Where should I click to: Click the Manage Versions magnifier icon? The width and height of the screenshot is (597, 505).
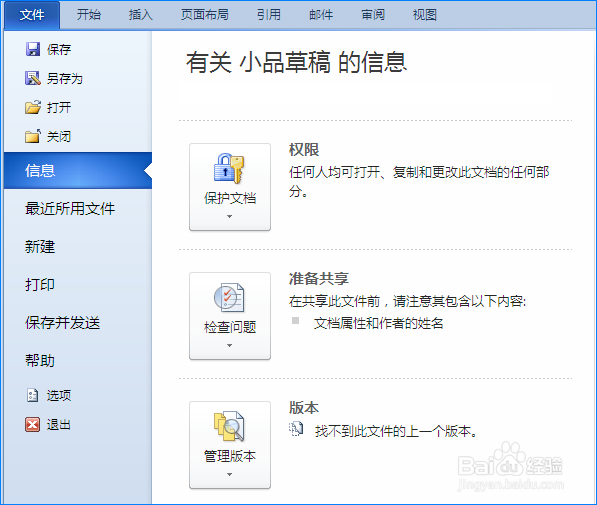pyautogui.click(x=229, y=426)
